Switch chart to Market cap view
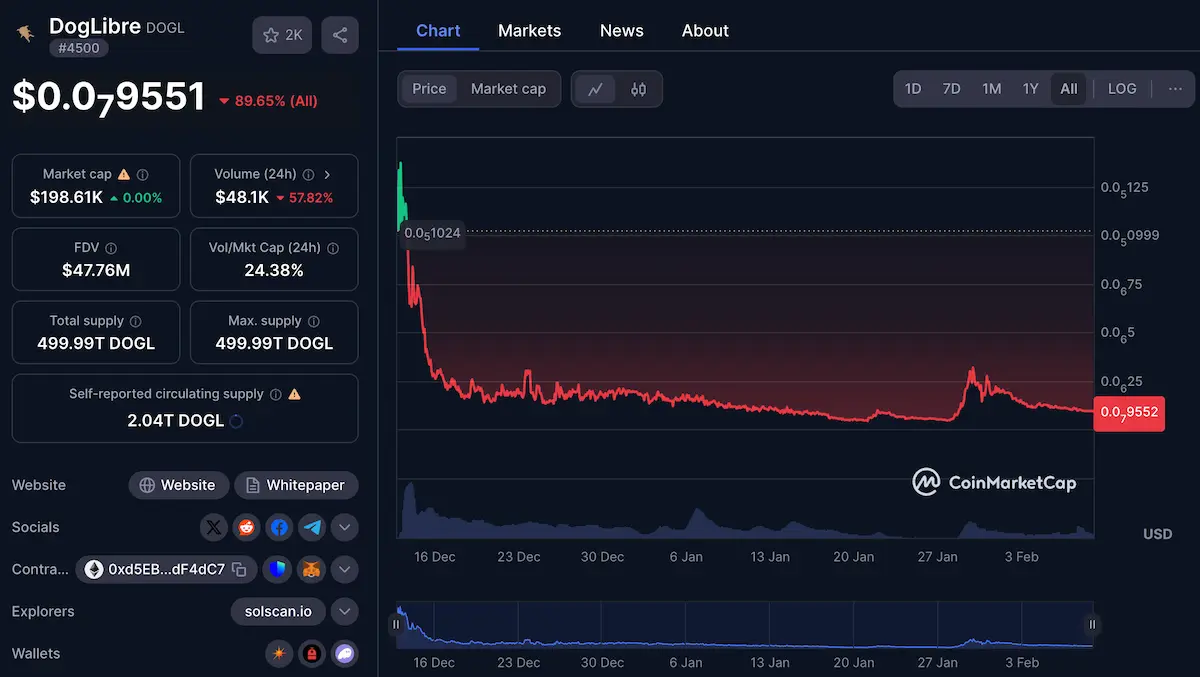 [x=508, y=89]
